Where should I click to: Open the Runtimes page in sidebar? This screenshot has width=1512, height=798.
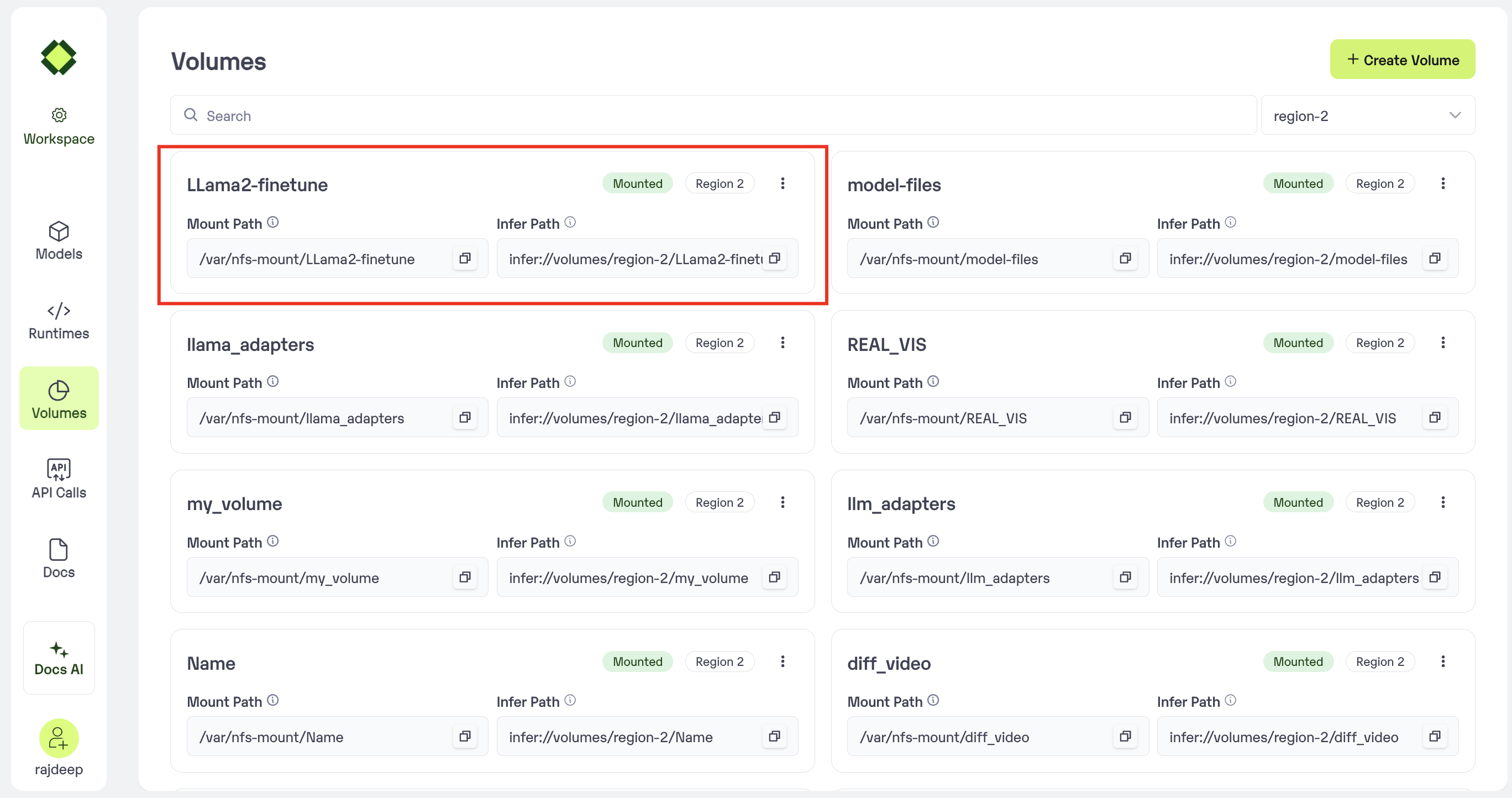59,321
